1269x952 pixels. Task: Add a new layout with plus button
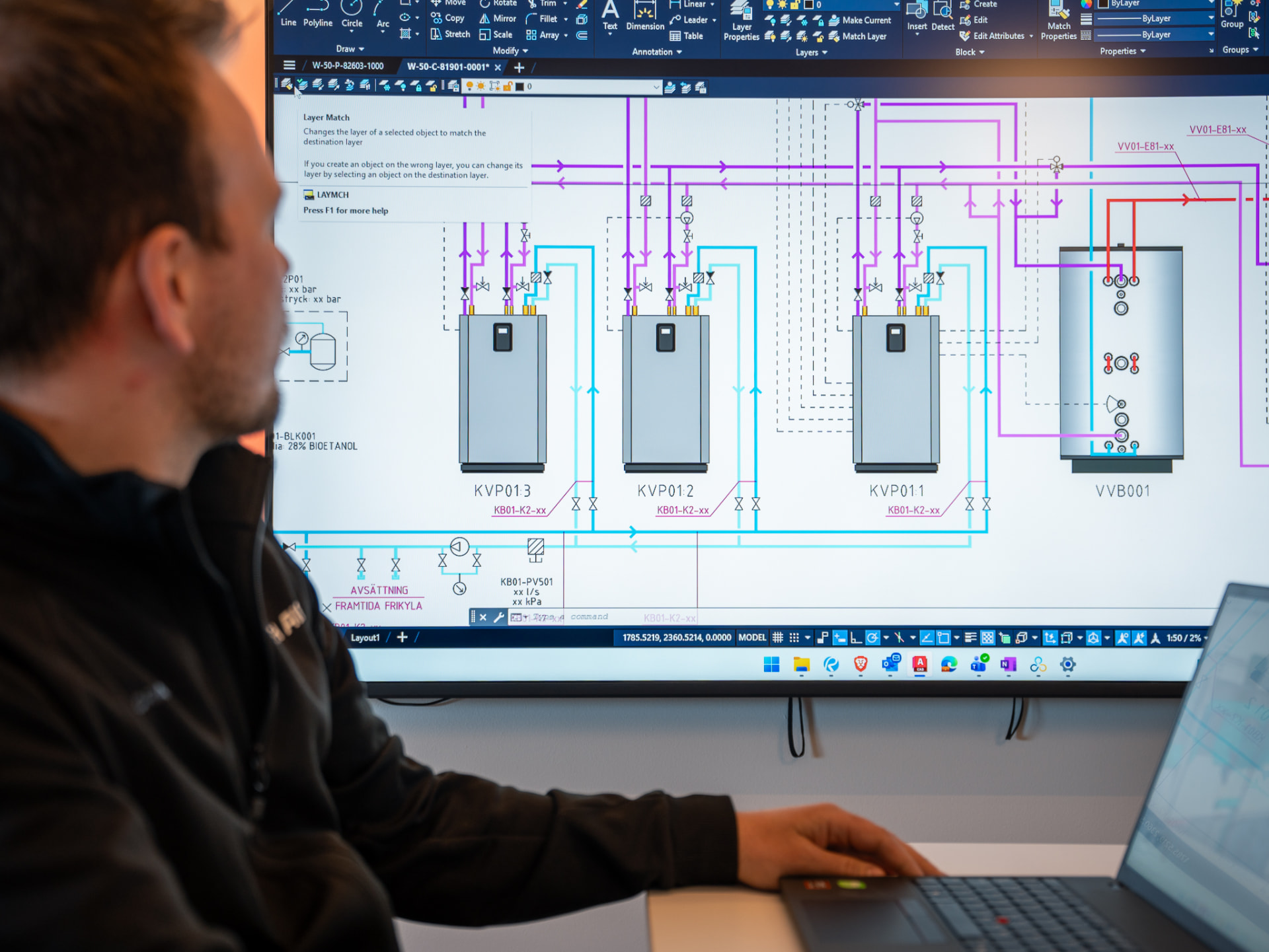402,638
